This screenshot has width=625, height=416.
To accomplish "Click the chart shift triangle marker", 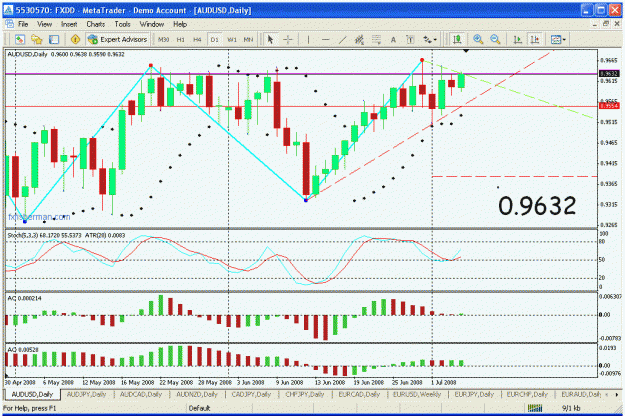I will pyautogui.click(x=466, y=51).
